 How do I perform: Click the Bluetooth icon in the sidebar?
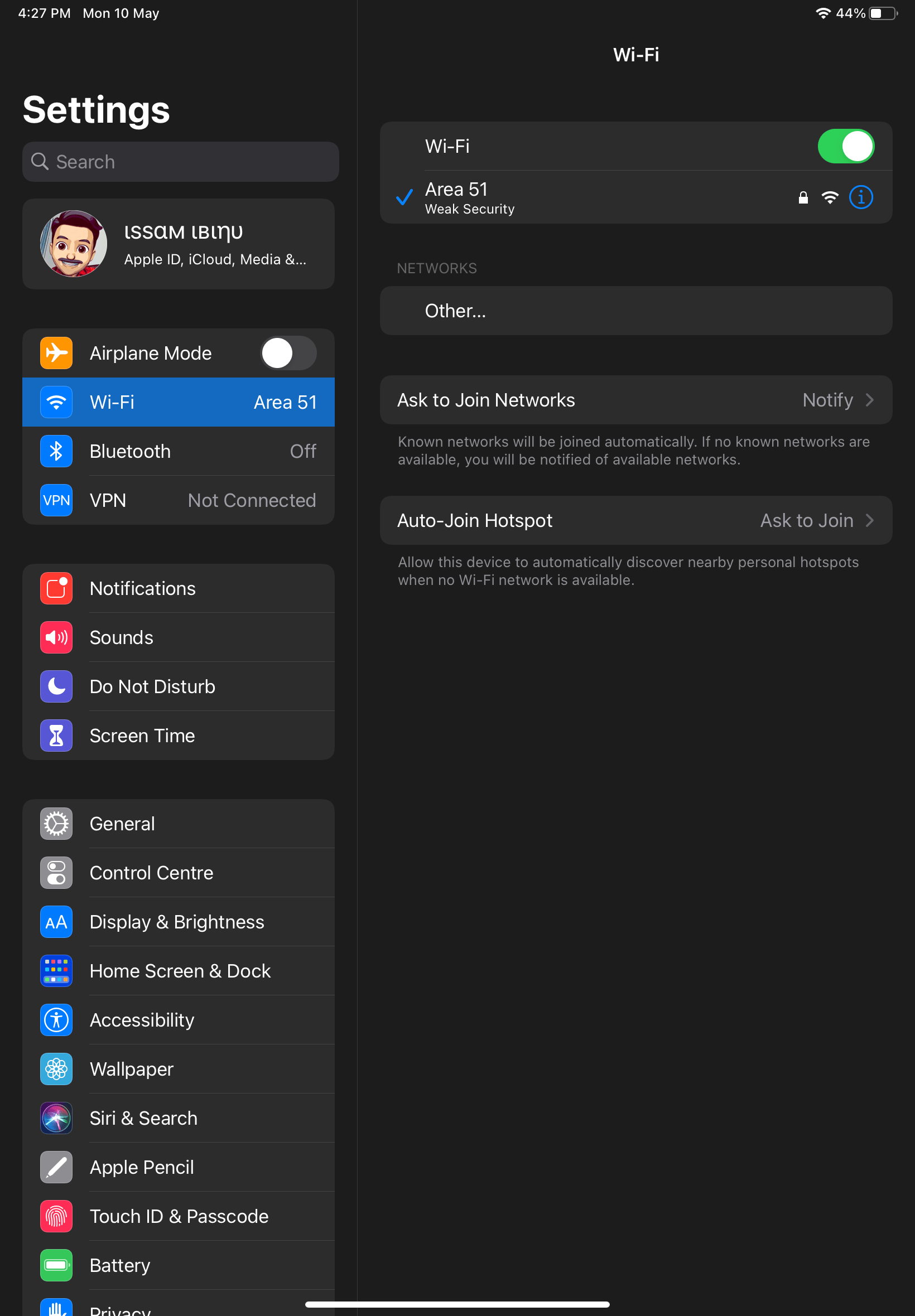(56, 451)
